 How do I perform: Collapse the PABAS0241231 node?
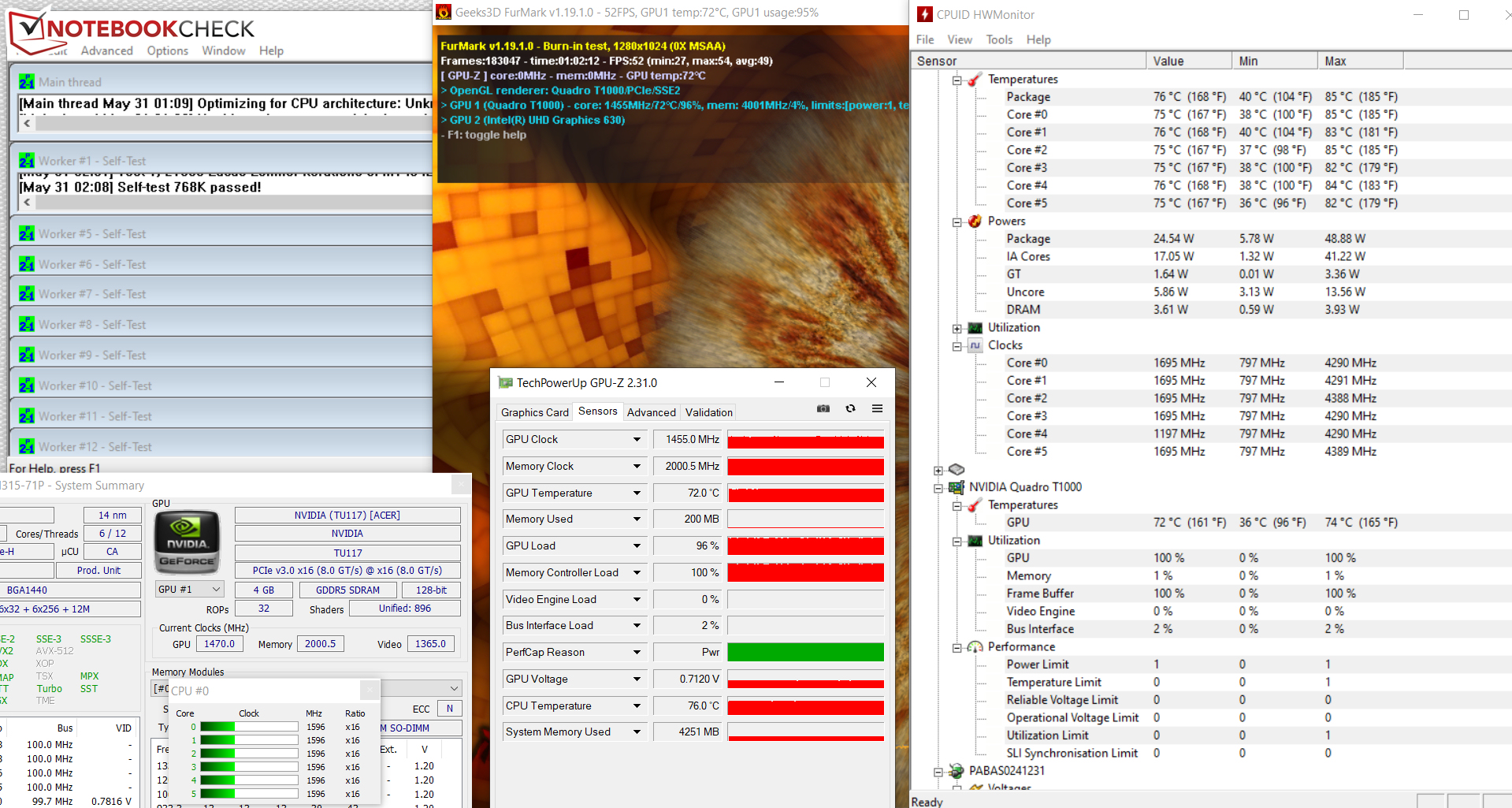point(938,772)
